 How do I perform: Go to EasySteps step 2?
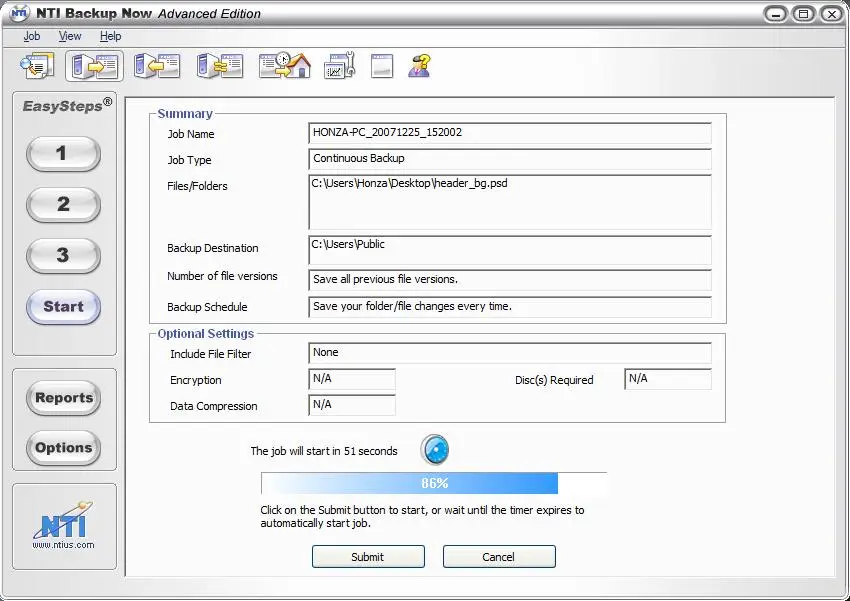pyautogui.click(x=63, y=204)
